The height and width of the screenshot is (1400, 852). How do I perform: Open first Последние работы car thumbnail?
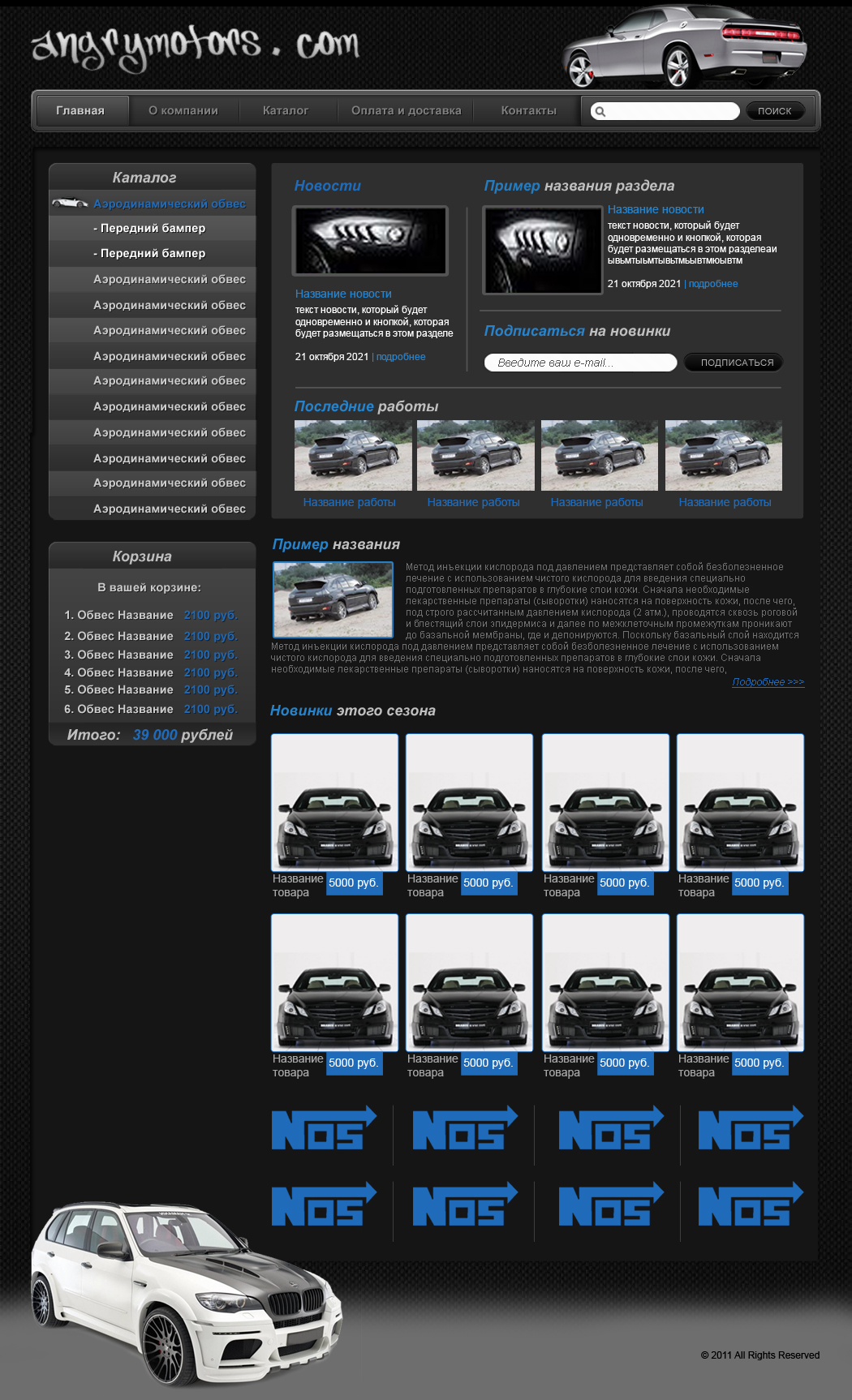353,455
